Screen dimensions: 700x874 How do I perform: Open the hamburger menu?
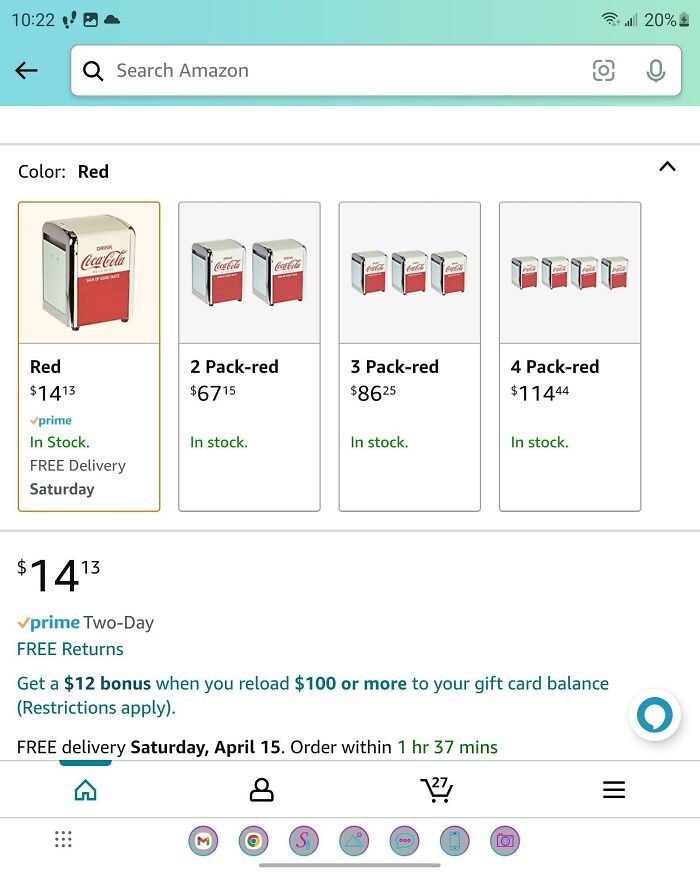(613, 790)
